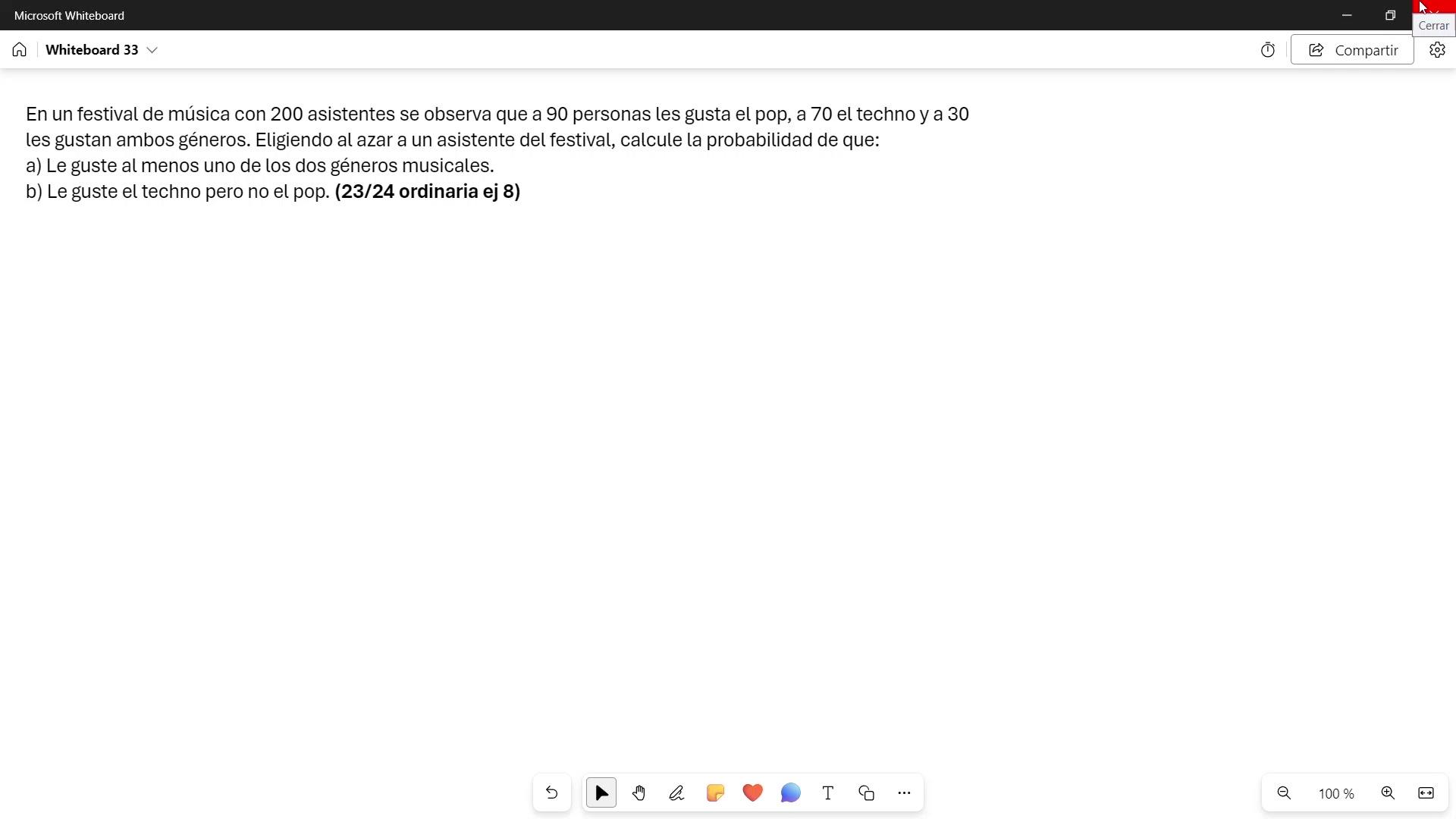Zoom out with minus magnifier

[x=1284, y=793]
